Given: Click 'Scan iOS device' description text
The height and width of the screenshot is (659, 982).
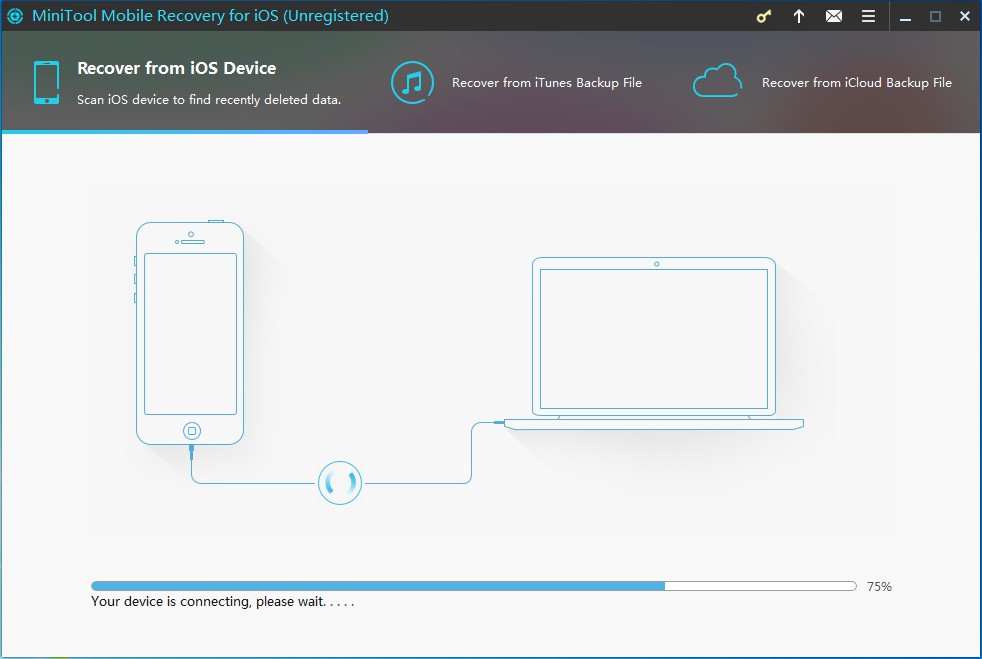Looking at the screenshot, I should coord(209,99).
